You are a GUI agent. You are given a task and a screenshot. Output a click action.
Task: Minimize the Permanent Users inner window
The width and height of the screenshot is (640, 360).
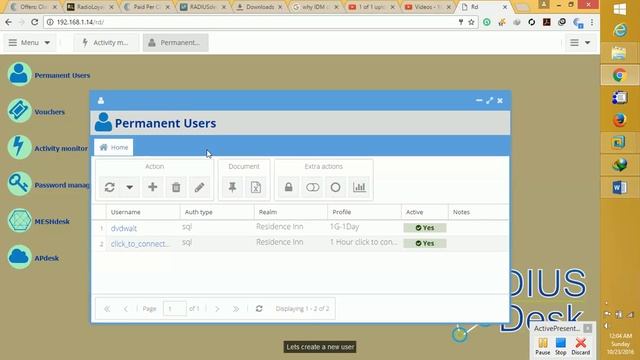(x=479, y=100)
